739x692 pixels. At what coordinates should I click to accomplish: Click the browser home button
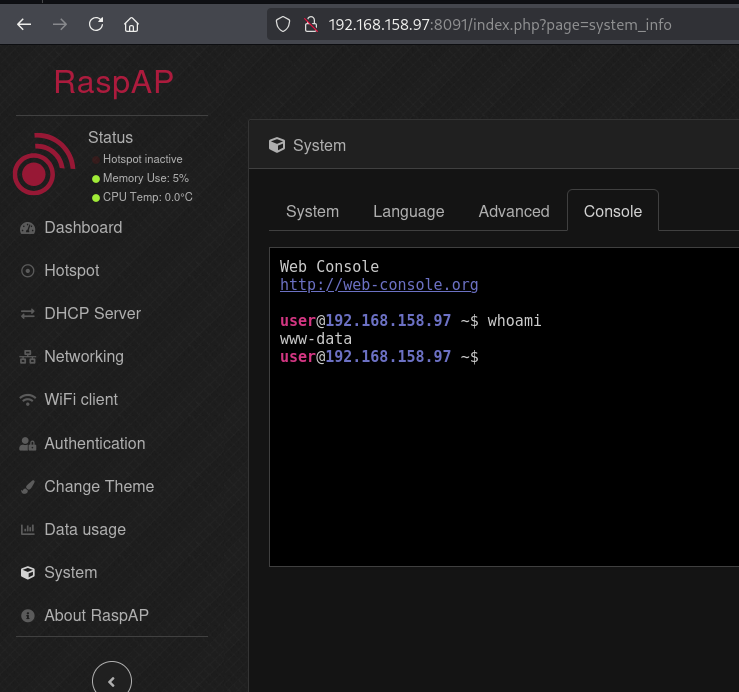(131, 25)
